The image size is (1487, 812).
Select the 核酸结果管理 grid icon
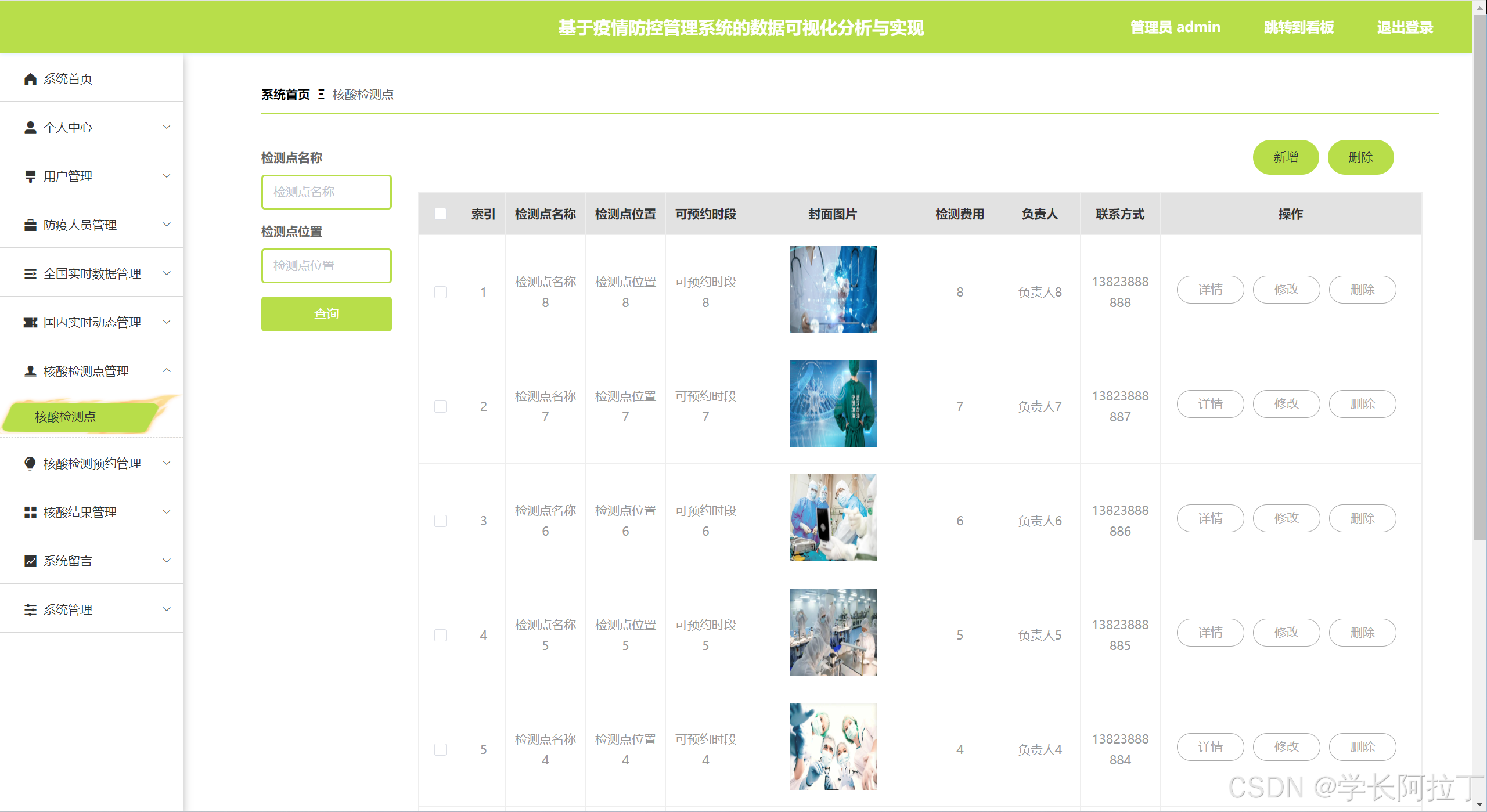30,511
